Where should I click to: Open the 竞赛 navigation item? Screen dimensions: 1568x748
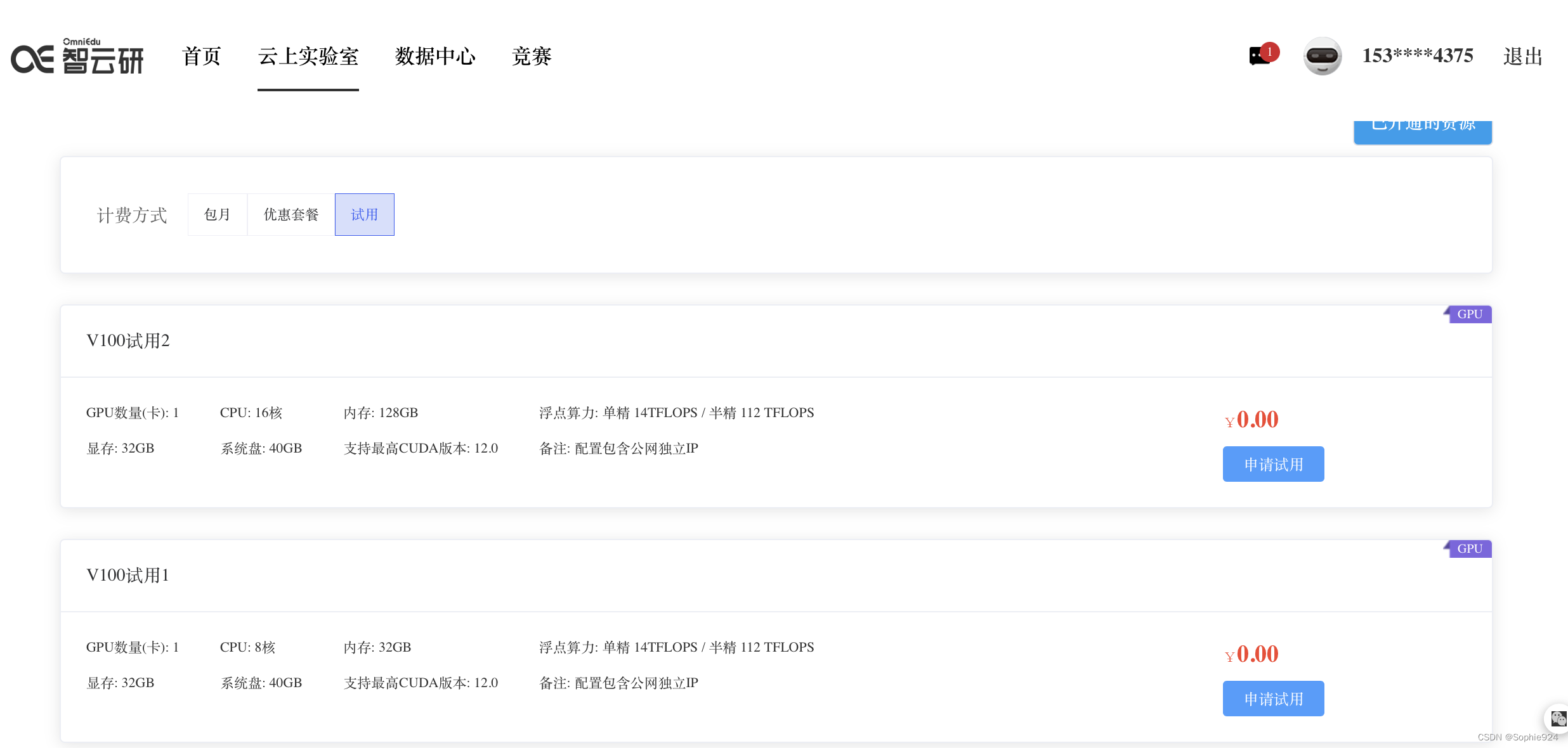[532, 56]
